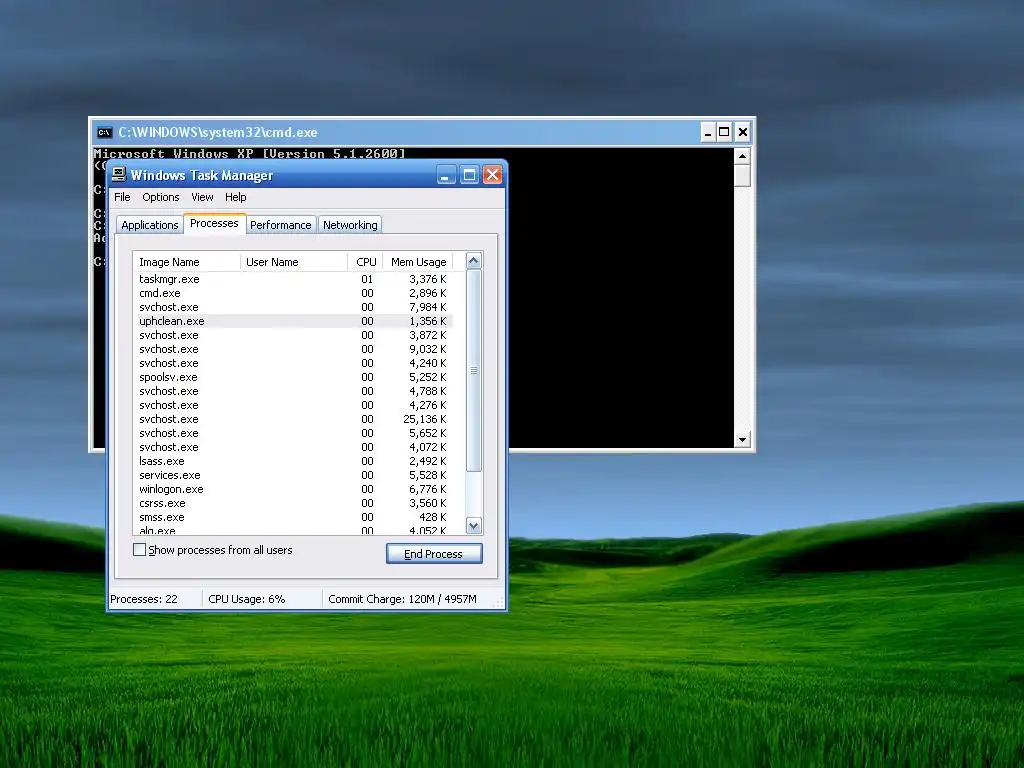Select the csrss.exe process
This screenshot has height=768, width=1024.
tap(293, 504)
